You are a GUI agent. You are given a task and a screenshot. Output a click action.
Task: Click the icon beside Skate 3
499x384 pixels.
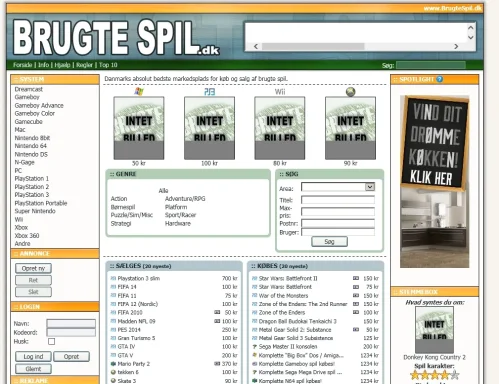[x=113, y=381]
